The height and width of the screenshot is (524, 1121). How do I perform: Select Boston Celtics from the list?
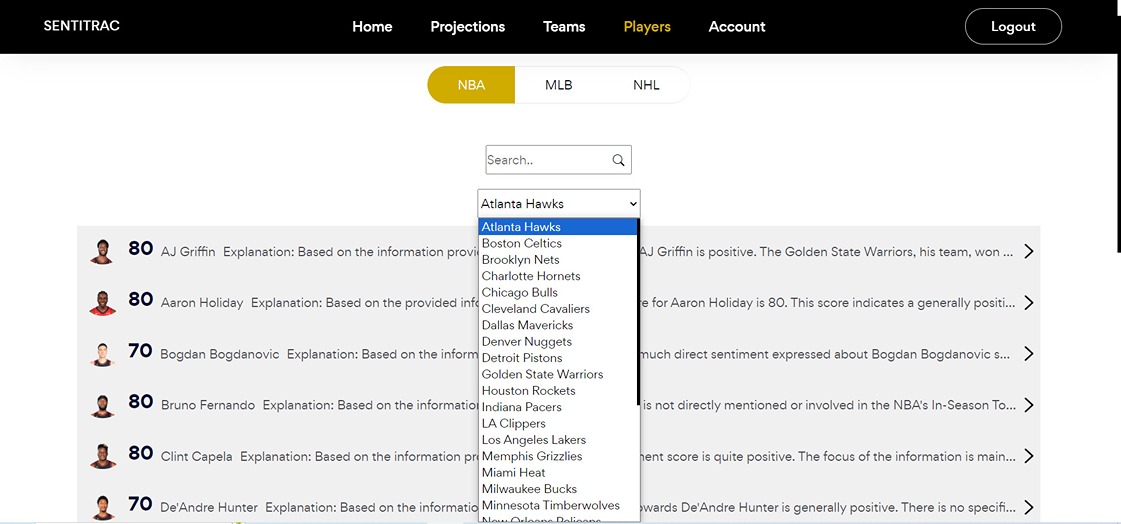(558, 243)
